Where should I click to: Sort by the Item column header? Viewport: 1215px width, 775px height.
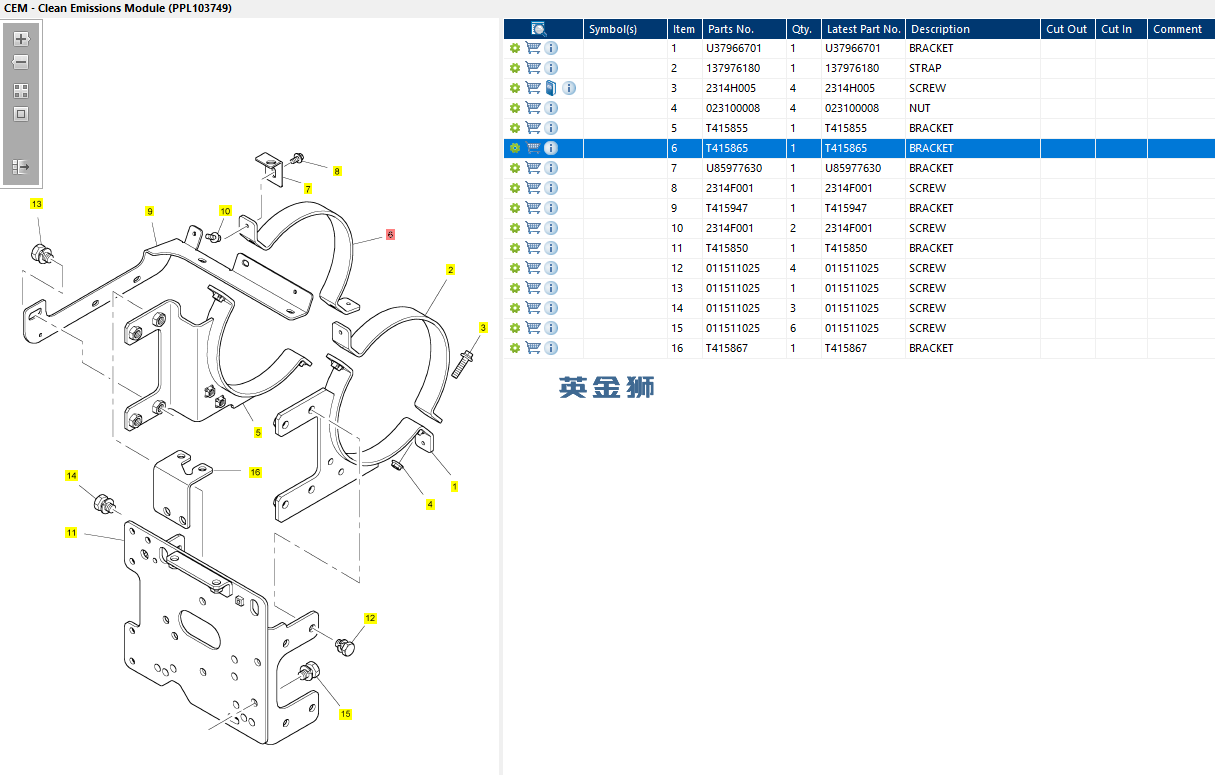pyautogui.click(x=684, y=29)
